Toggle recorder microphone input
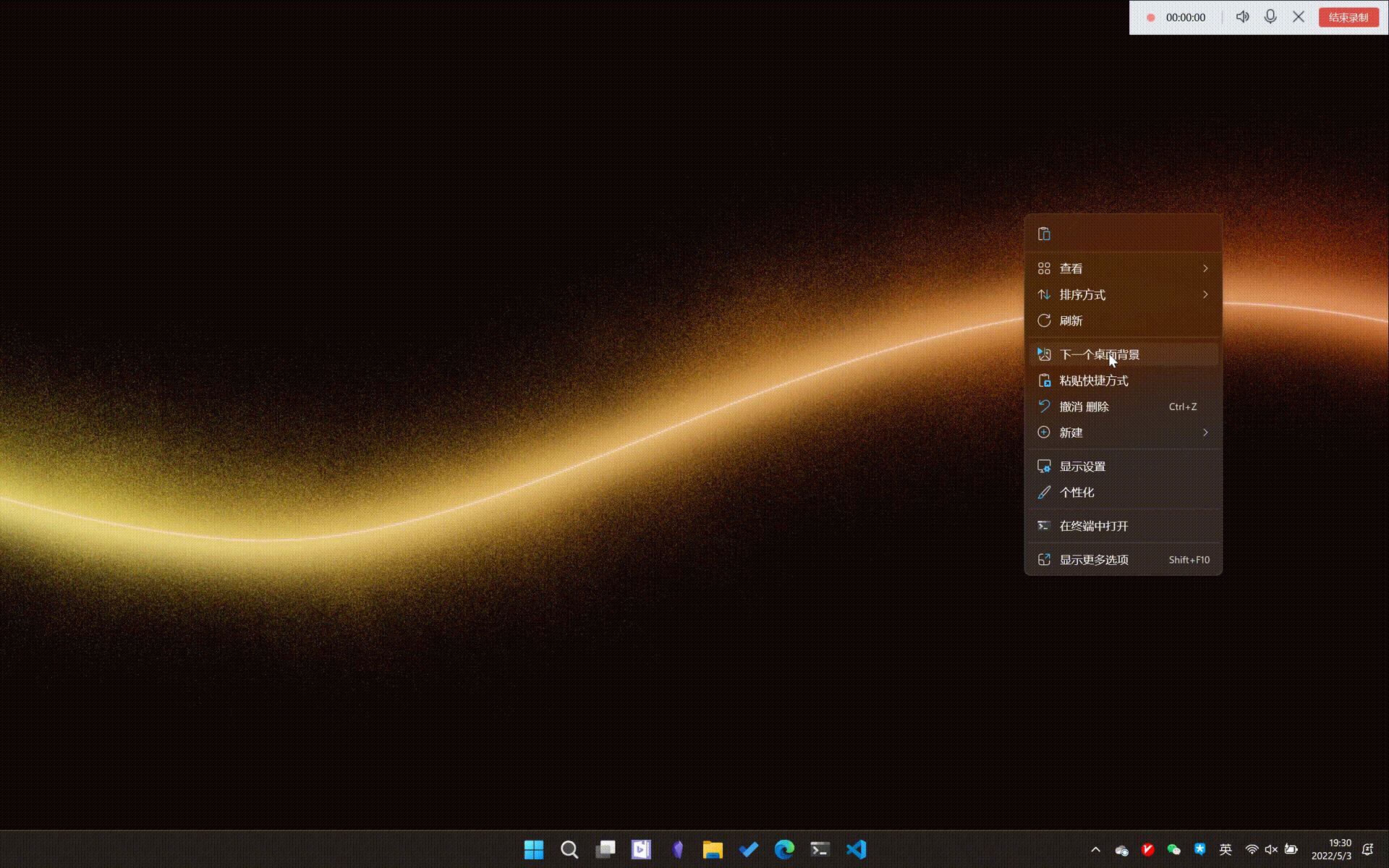Image resolution: width=1389 pixels, height=868 pixels. (x=1270, y=17)
